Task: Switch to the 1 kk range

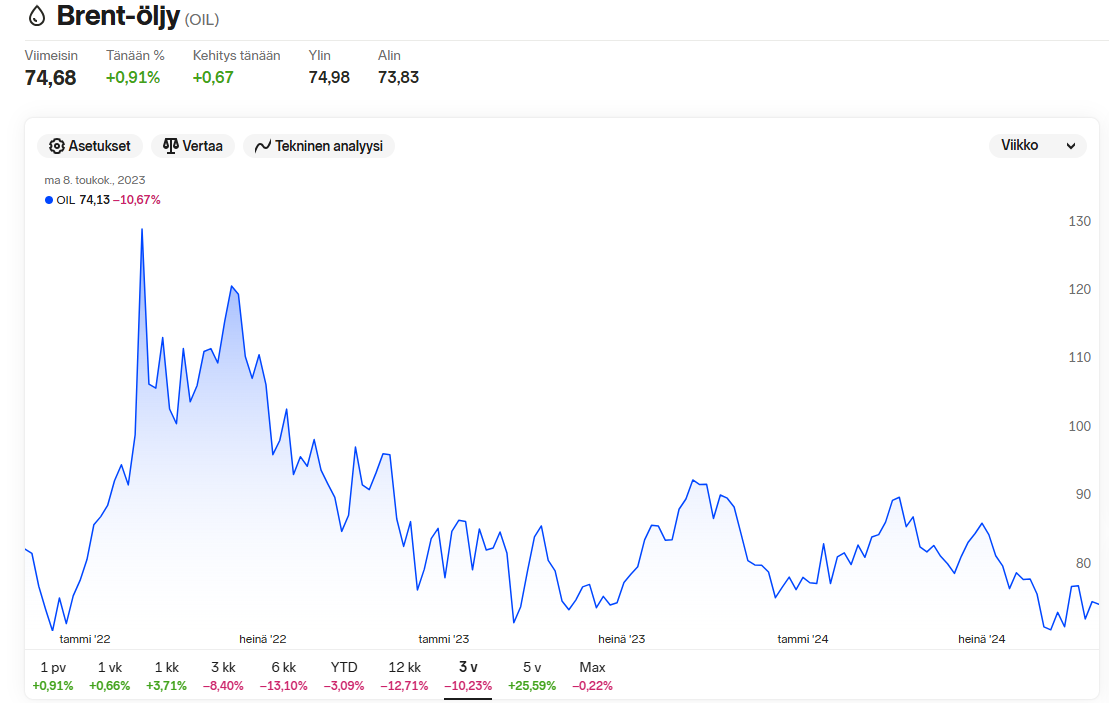Action: point(166,675)
